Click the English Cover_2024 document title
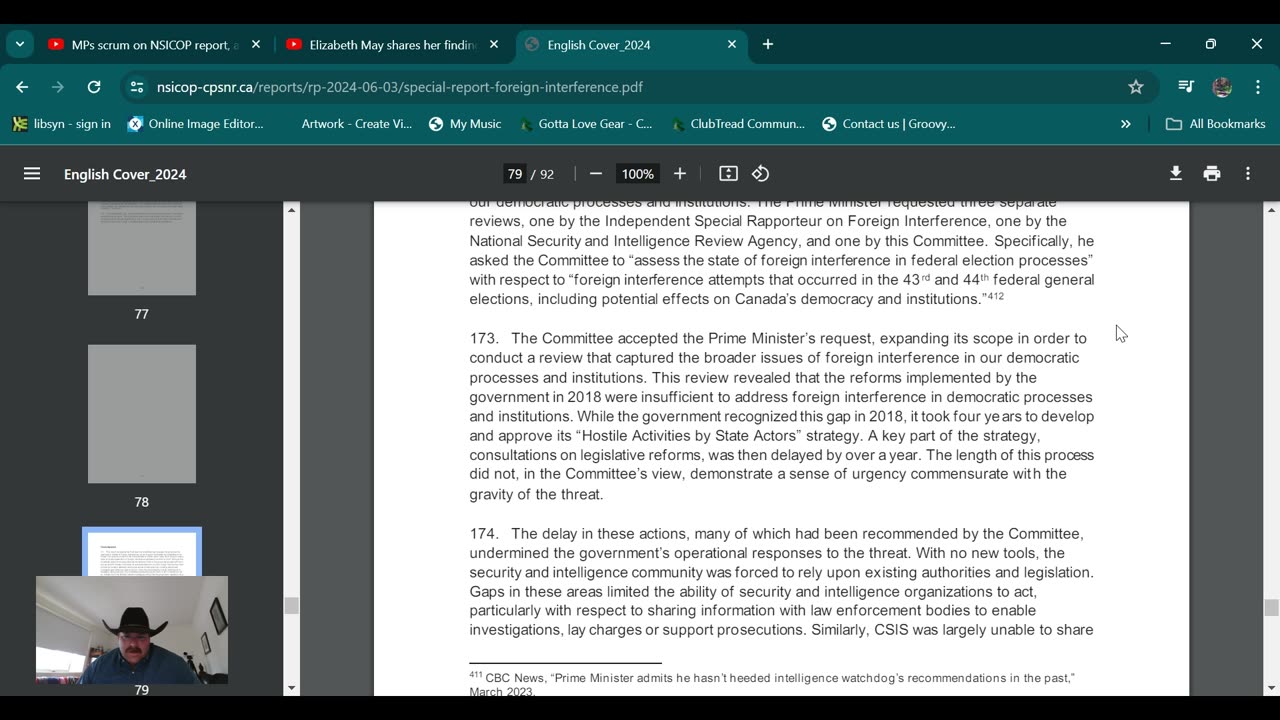This screenshot has width=1280, height=720. point(125,174)
